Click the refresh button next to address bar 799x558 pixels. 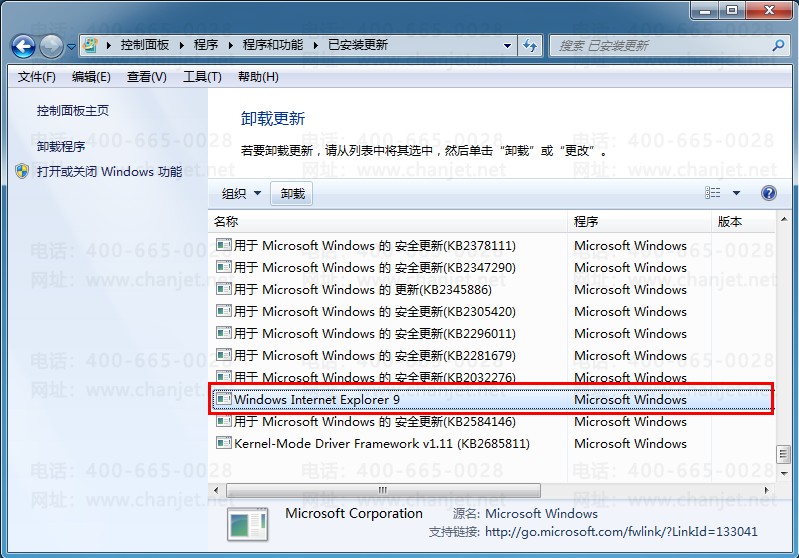(530, 46)
